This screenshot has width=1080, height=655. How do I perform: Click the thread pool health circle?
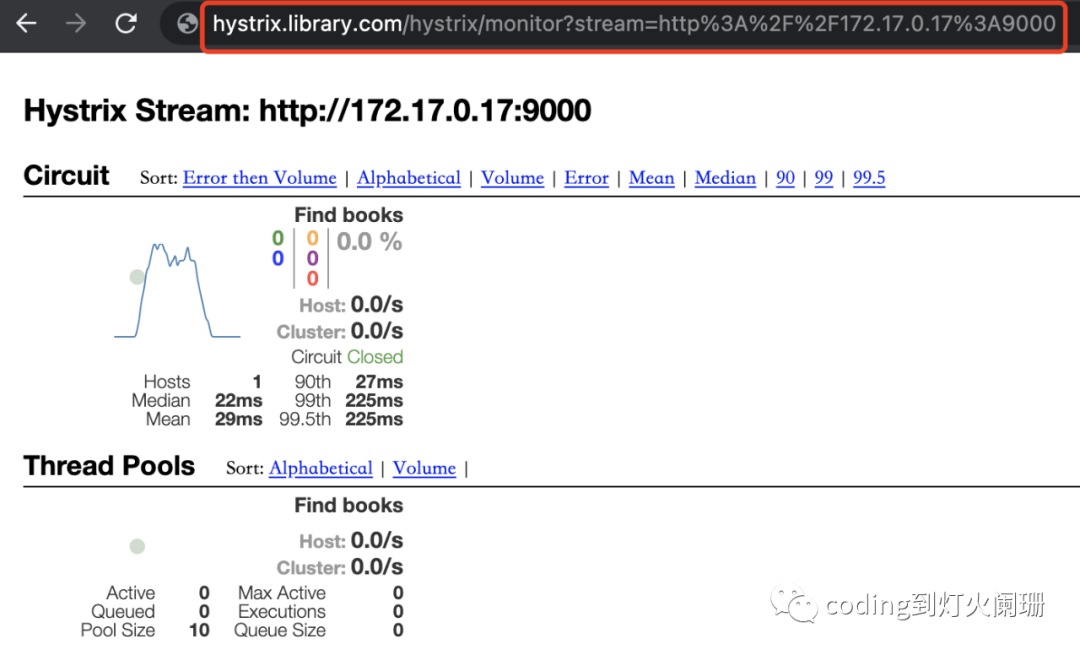tap(137, 546)
